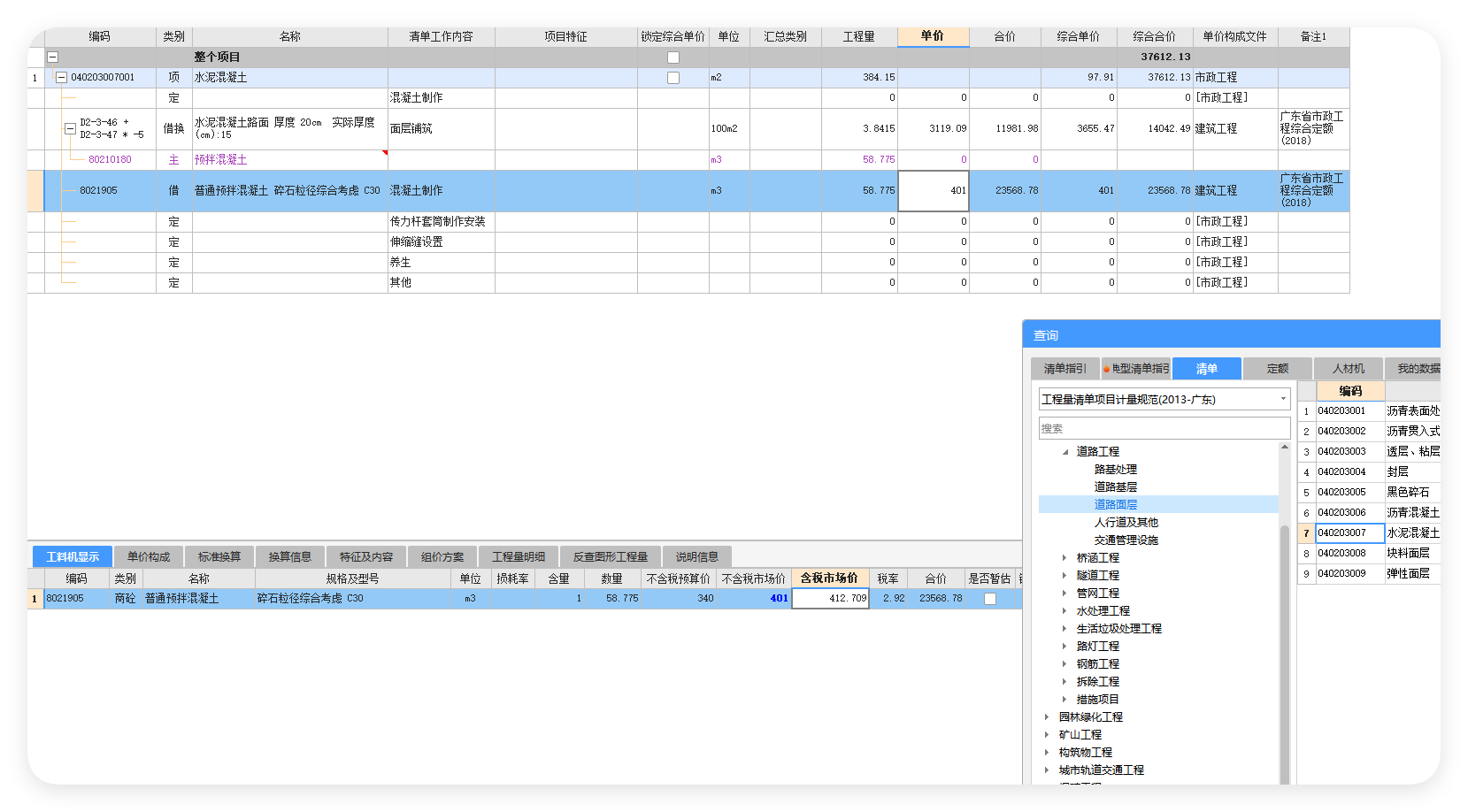Select list code 040203009 弹性面层
This screenshot has height=812, width=1468.
pos(1369,574)
